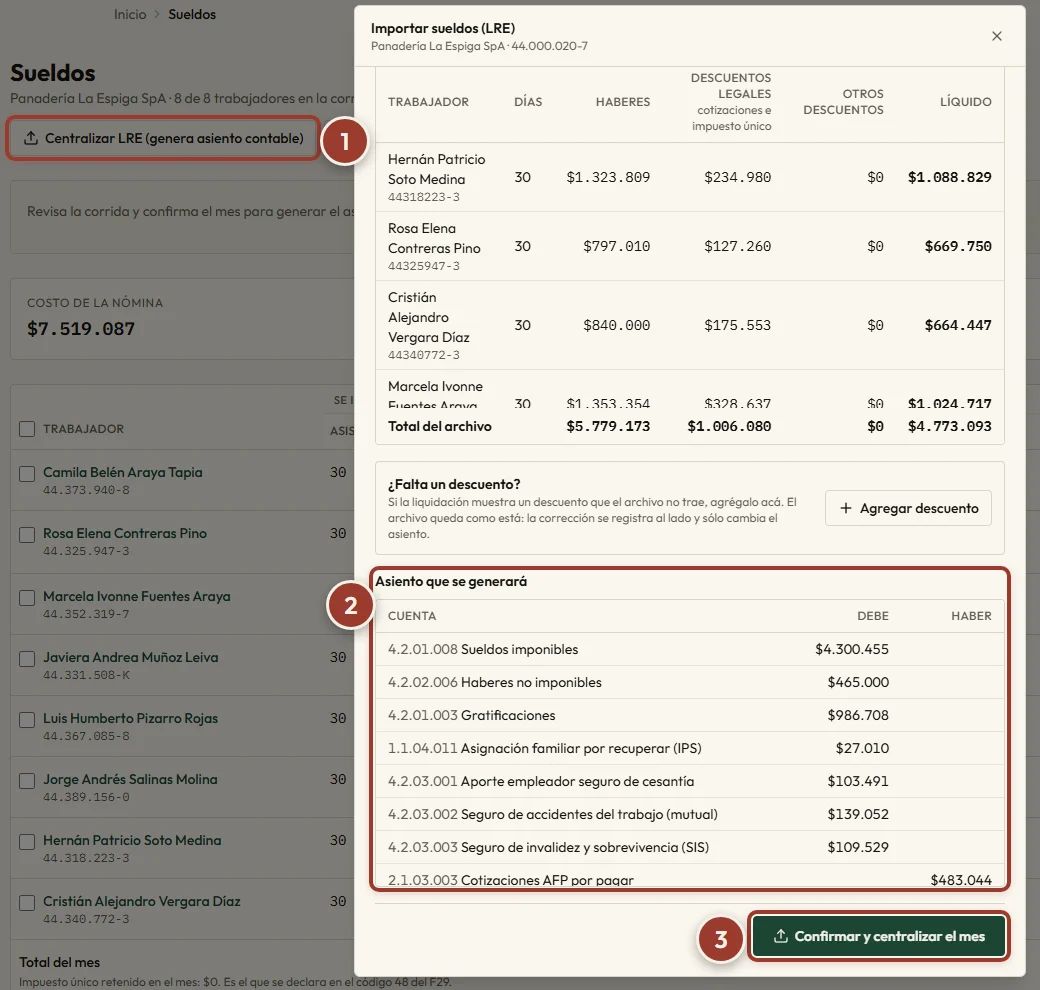Image resolution: width=1040 pixels, height=990 pixels.
Task: Click Hernán Patricio Soto Medina's líquido $1.088.829
Action: tap(949, 177)
